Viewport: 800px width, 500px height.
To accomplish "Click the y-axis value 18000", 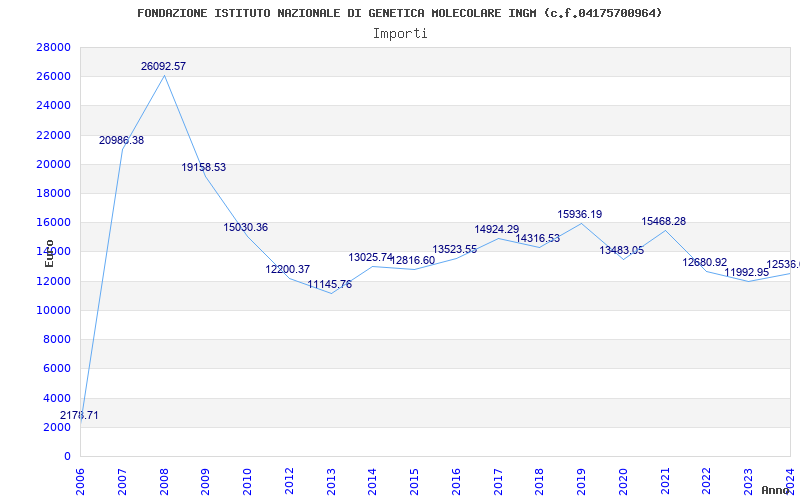I will point(54,193).
